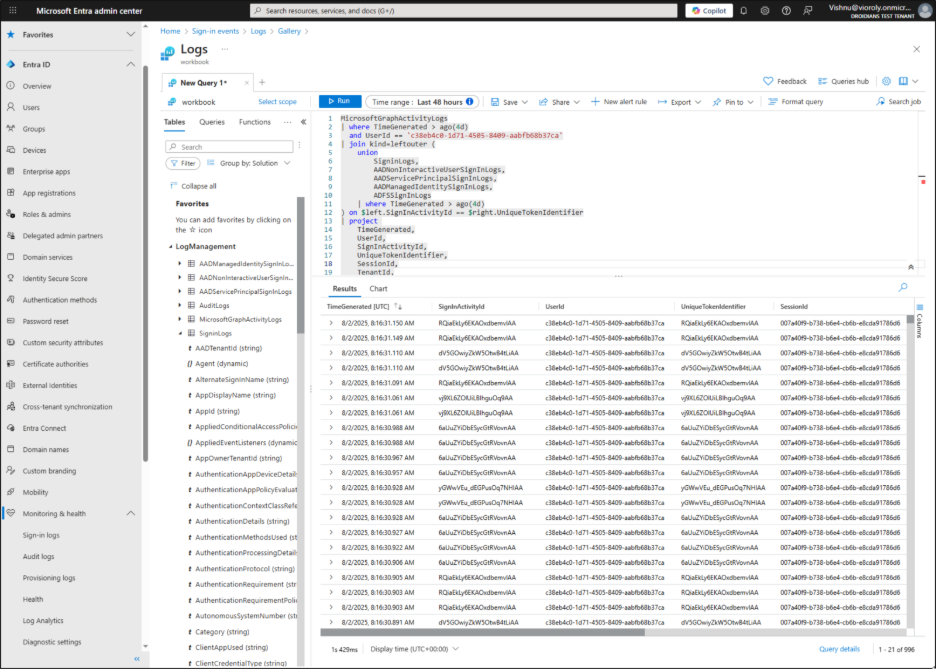This screenshot has width=936, height=669.
Task: Click the search resources box
Action: click(463, 11)
